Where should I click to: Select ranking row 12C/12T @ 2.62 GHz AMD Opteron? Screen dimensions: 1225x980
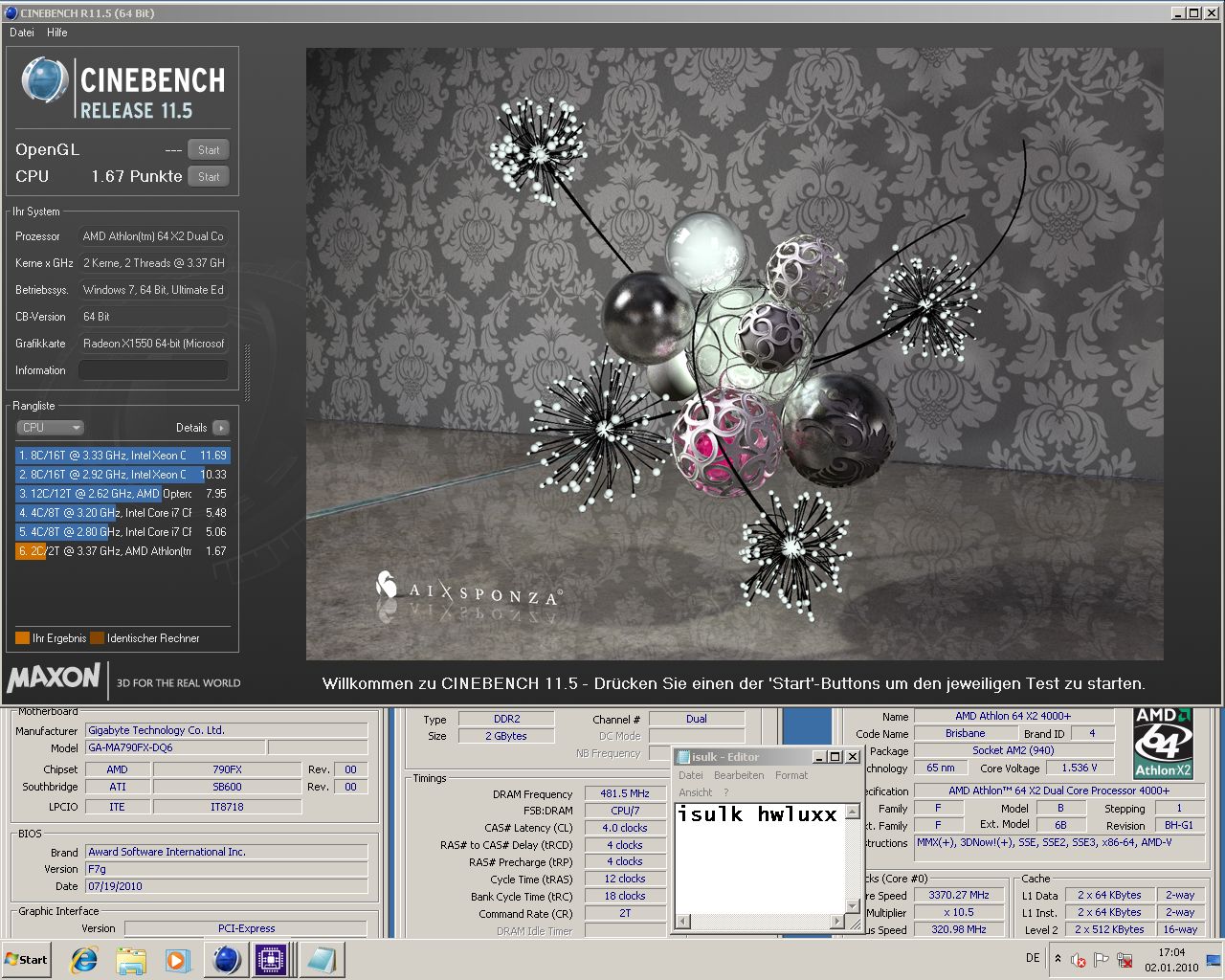[122, 494]
